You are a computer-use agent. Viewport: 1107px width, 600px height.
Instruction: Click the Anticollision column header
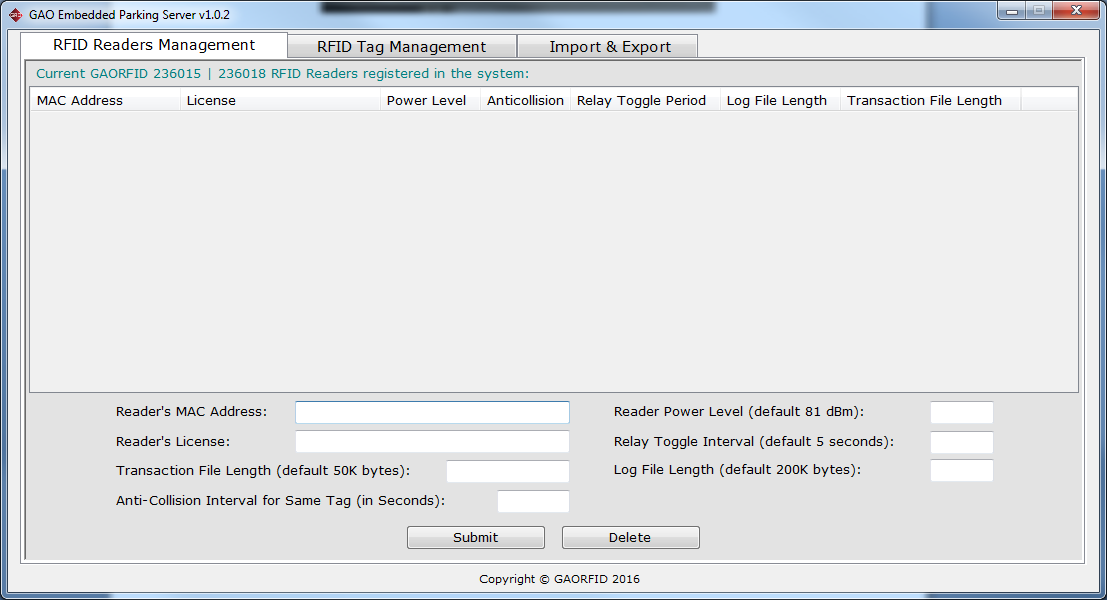tap(525, 100)
